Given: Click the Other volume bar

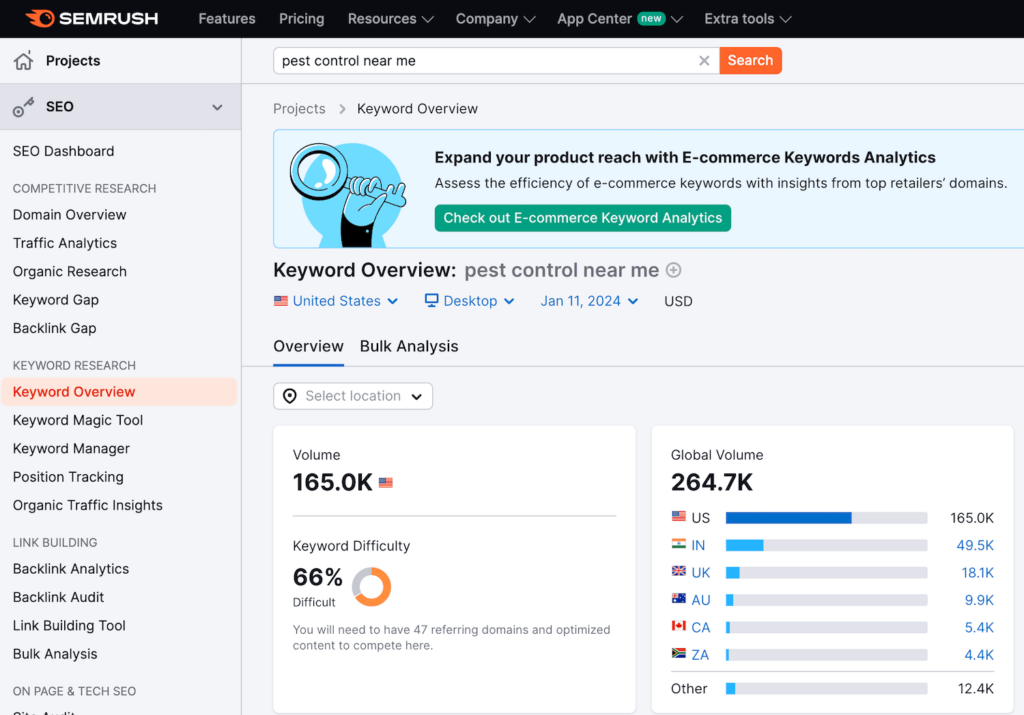Looking at the screenshot, I should [826, 689].
